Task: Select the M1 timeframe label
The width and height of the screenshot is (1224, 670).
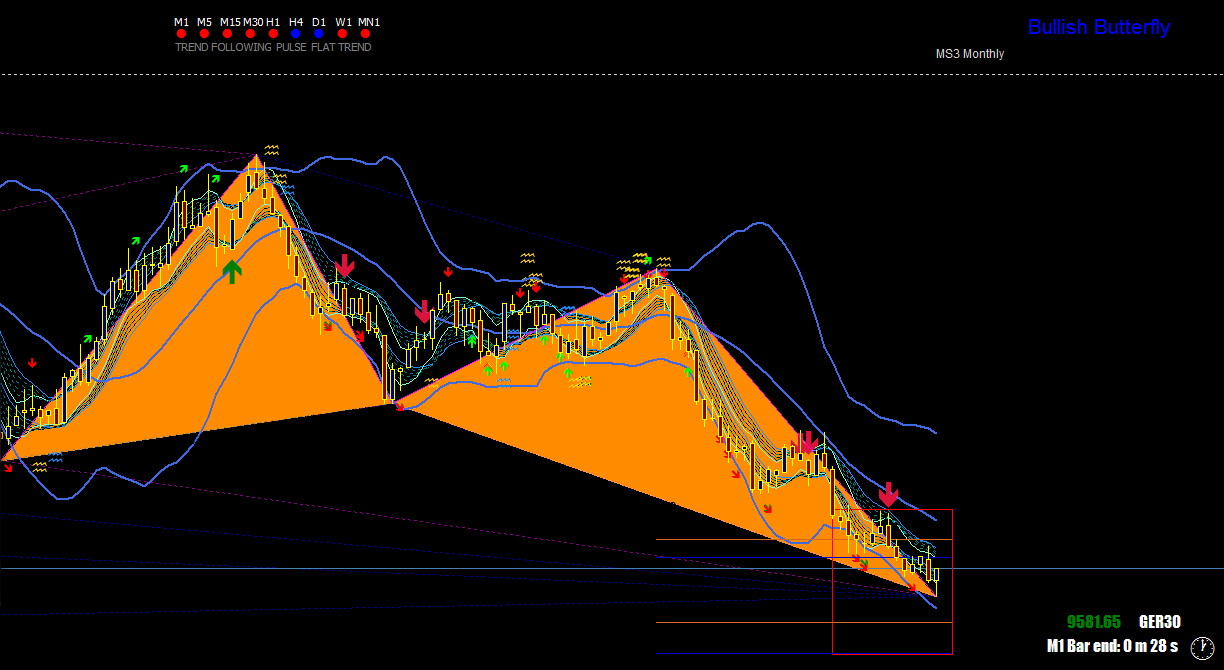Action: click(x=181, y=22)
